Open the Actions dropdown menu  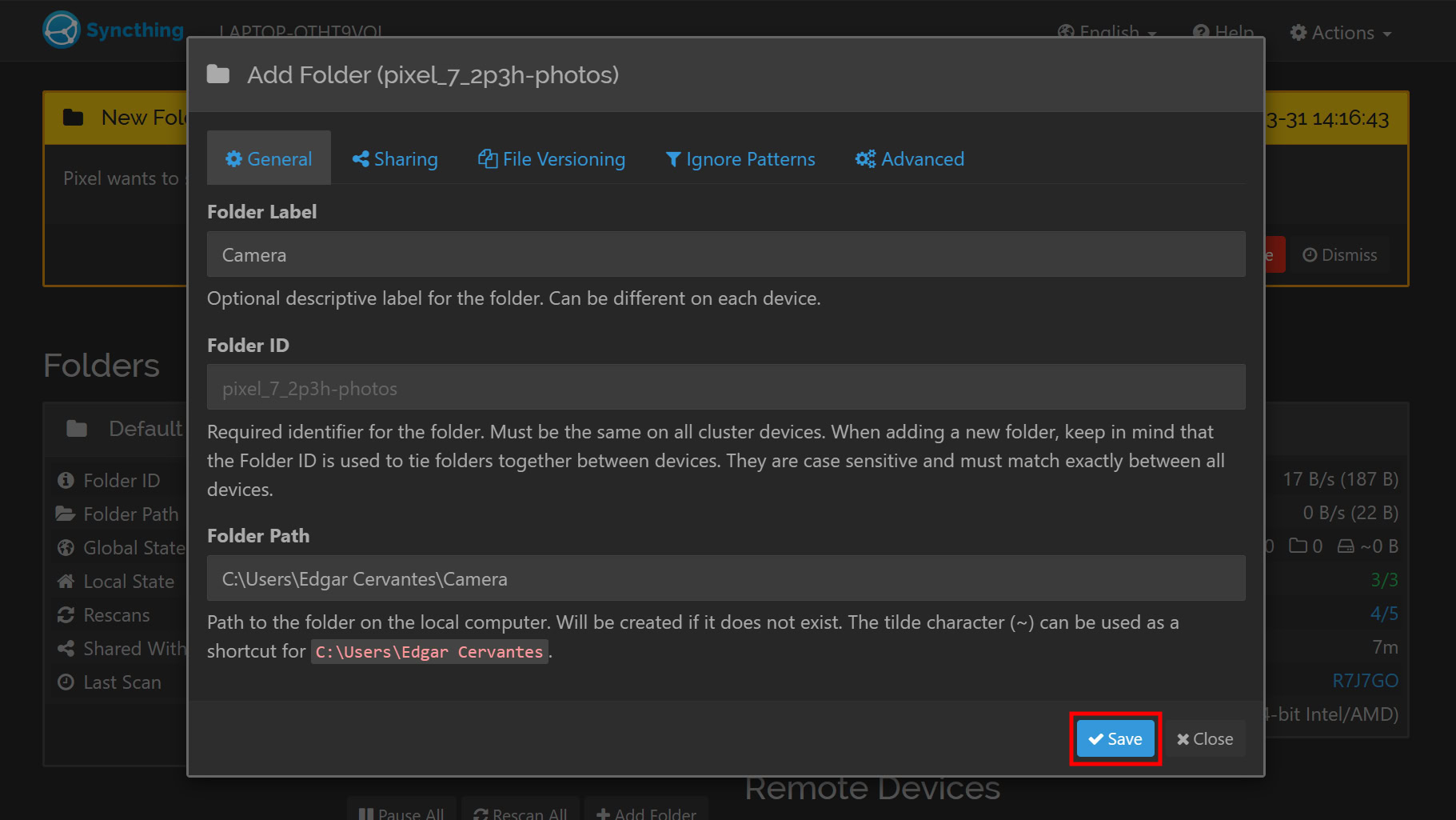tap(1341, 33)
